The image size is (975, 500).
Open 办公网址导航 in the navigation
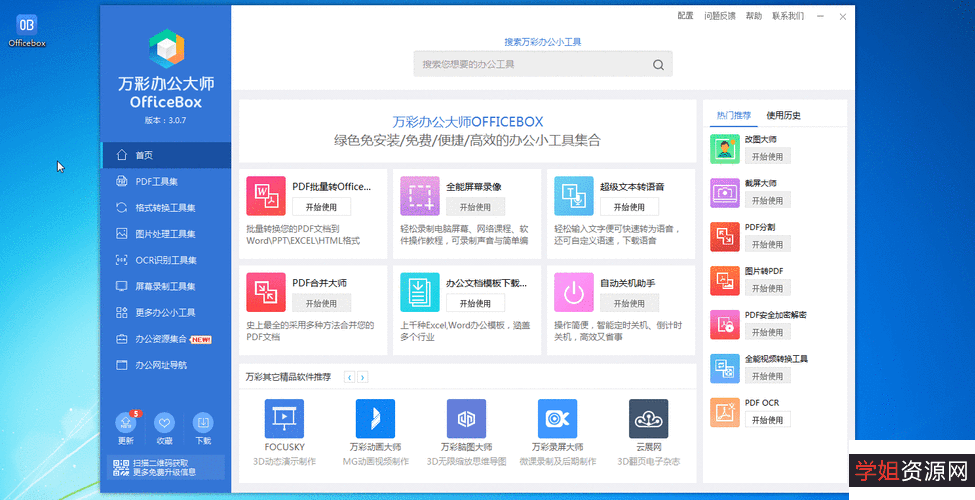[x=165, y=365]
